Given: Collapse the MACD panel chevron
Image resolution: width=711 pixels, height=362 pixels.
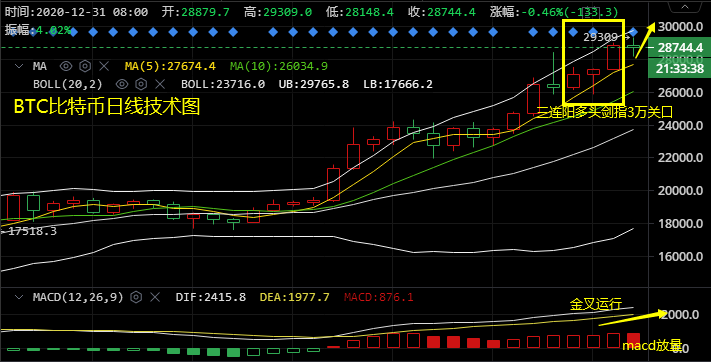Looking at the screenshot, I should tap(19, 297).
